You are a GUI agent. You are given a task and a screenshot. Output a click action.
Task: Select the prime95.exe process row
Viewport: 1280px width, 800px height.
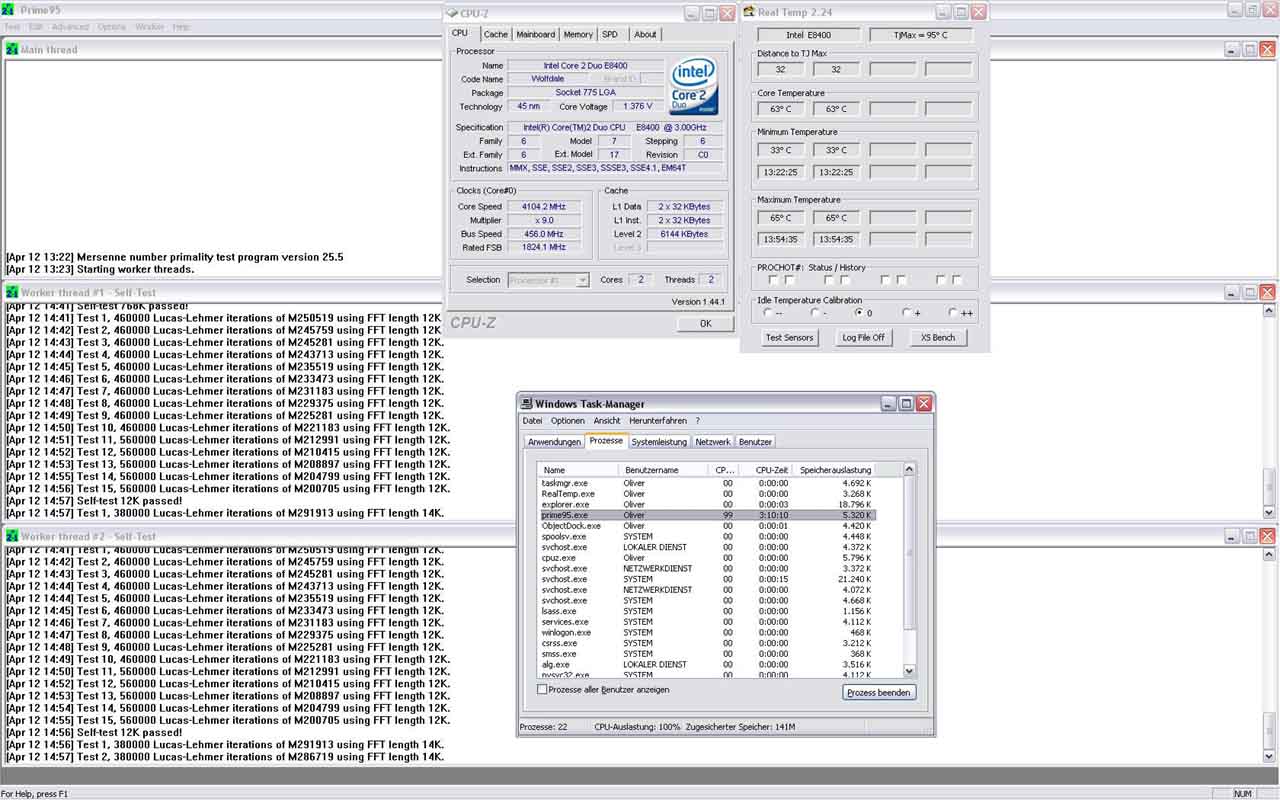coord(706,515)
